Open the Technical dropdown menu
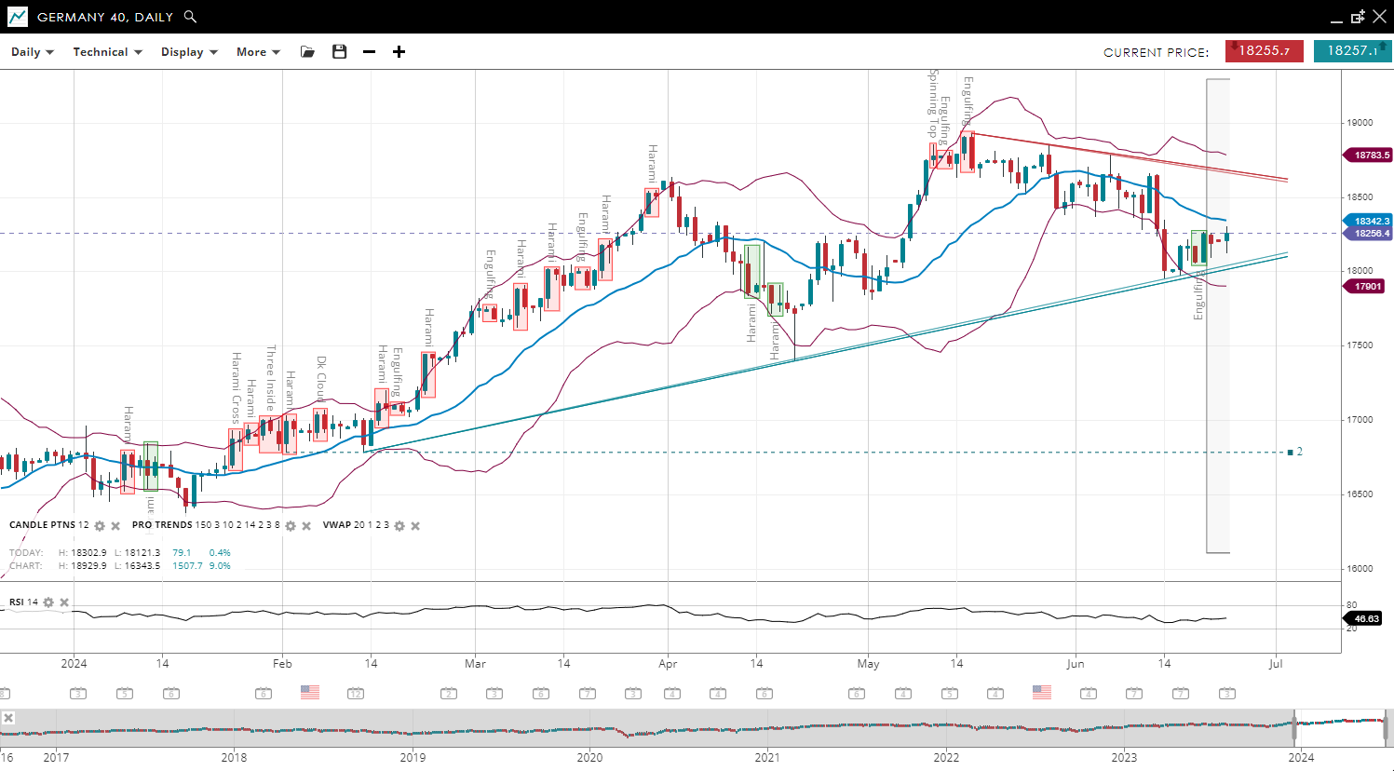This screenshot has width=1394, height=771. tap(107, 52)
